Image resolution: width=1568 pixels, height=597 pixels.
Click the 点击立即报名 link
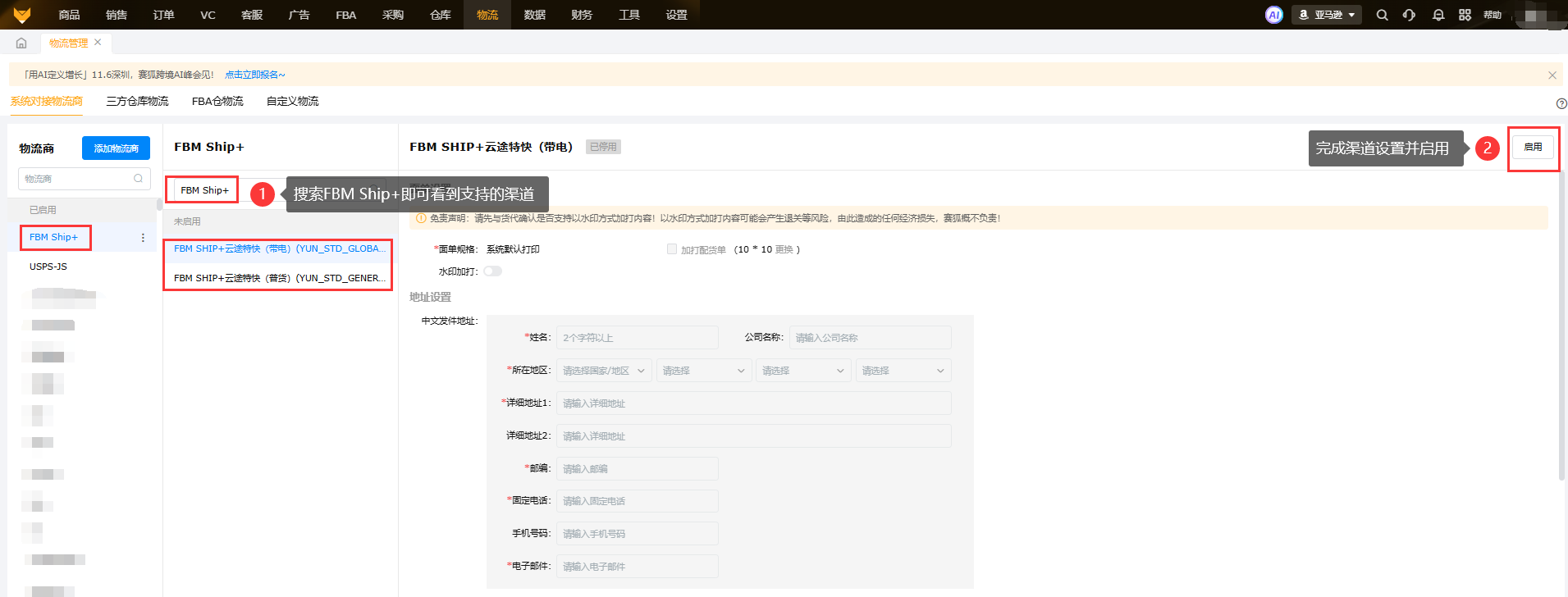point(255,75)
